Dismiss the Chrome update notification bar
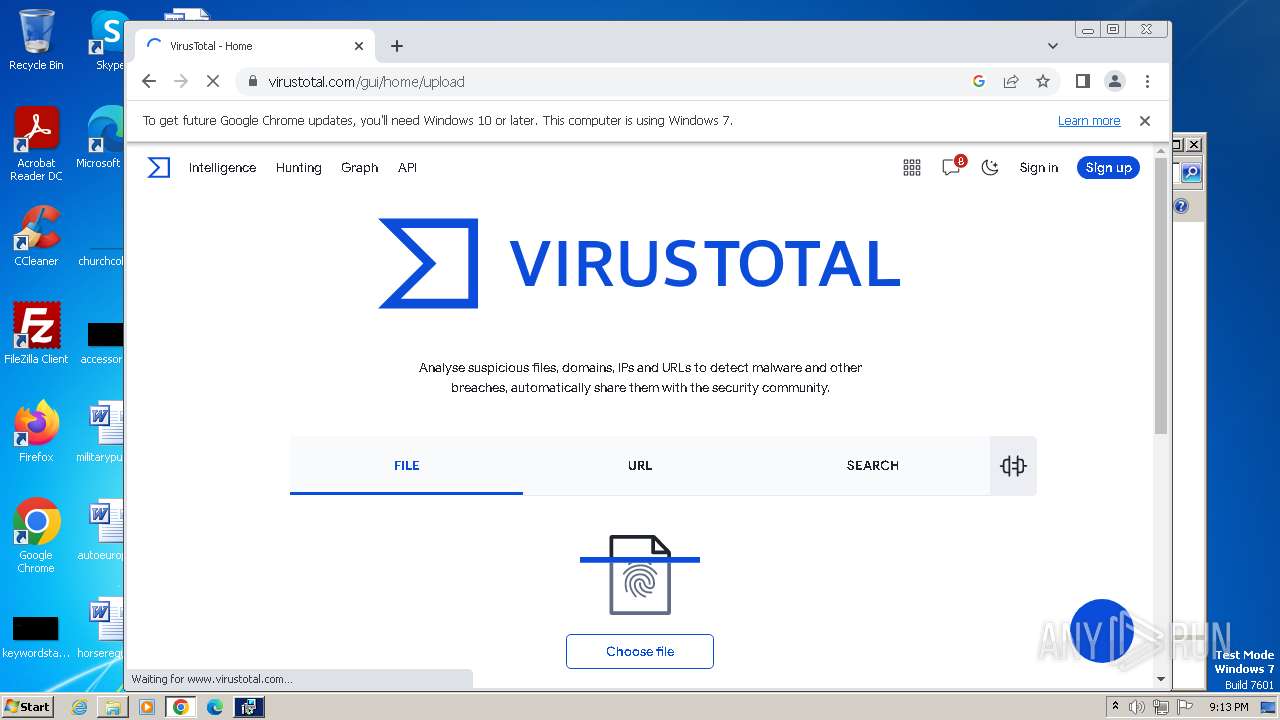This screenshot has width=1280, height=720. (1145, 121)
